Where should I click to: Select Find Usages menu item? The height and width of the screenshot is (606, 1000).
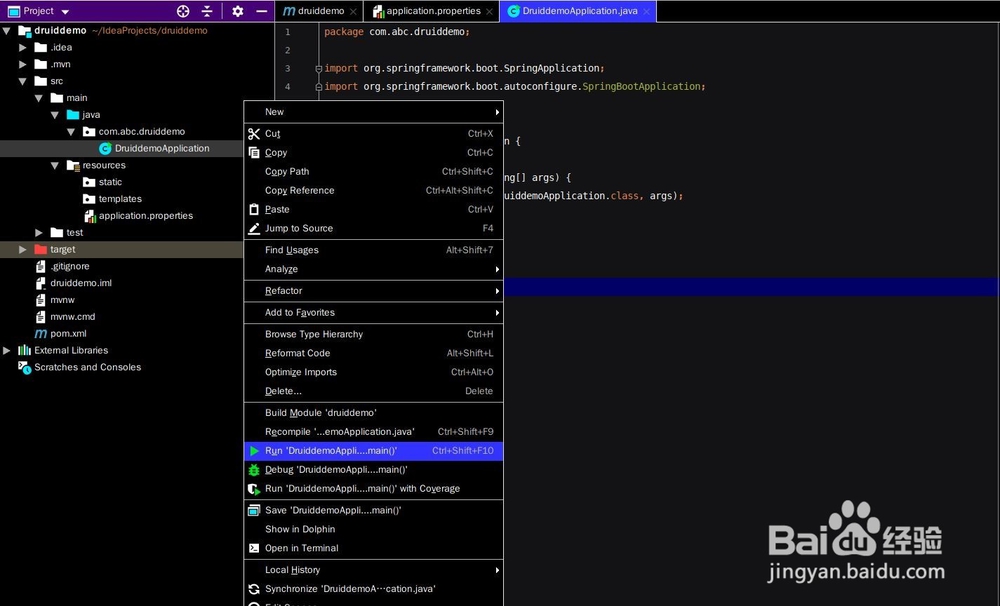coord(374,250)
